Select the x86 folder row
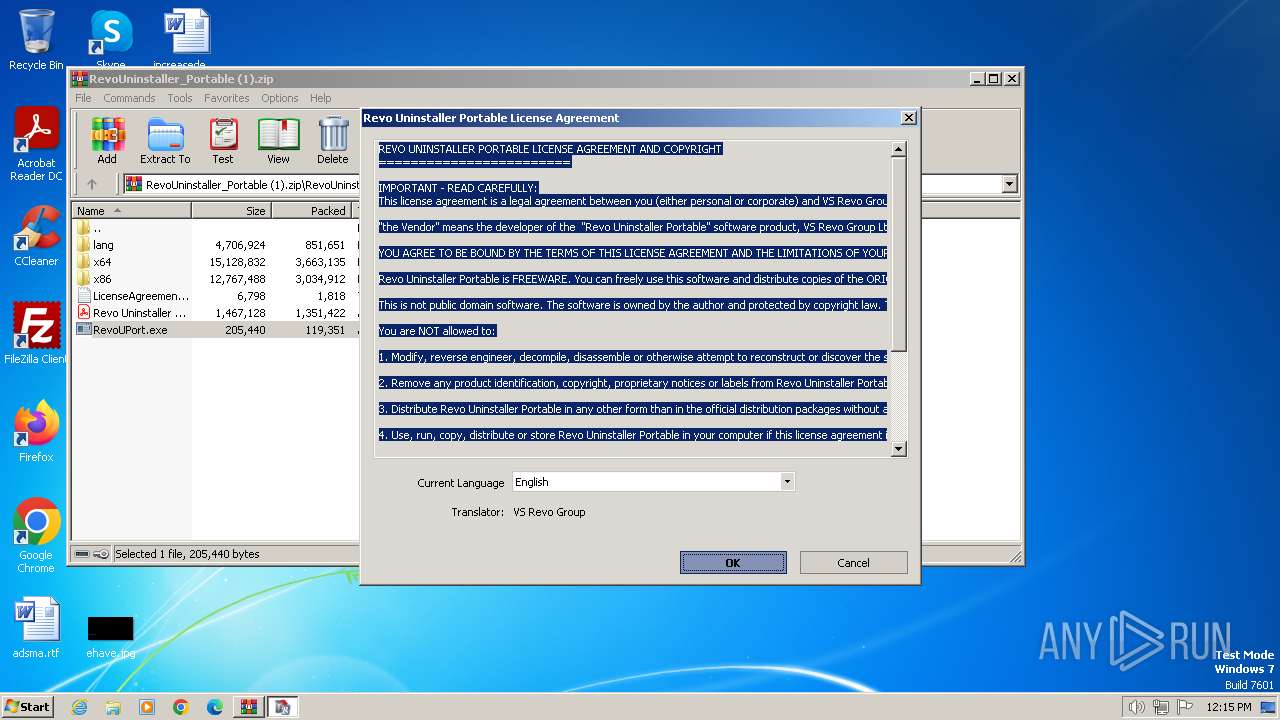This screenshot has width=1280, height=720. click(215, 279)
